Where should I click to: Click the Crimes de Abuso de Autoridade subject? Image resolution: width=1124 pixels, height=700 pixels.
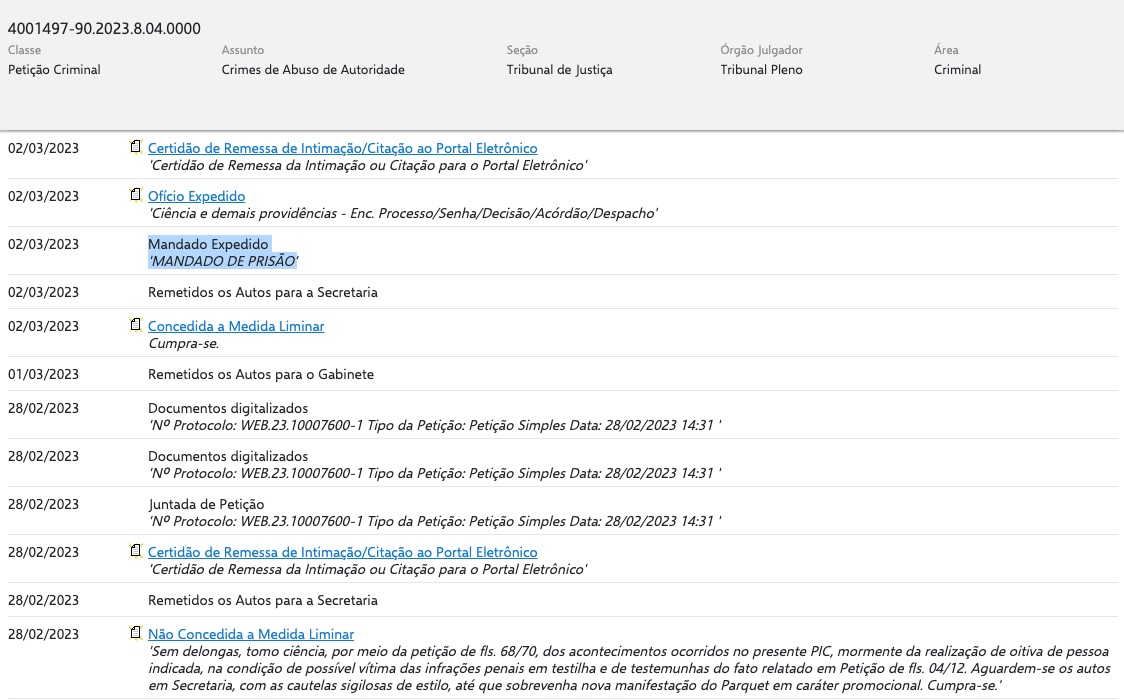click(313, 70)
